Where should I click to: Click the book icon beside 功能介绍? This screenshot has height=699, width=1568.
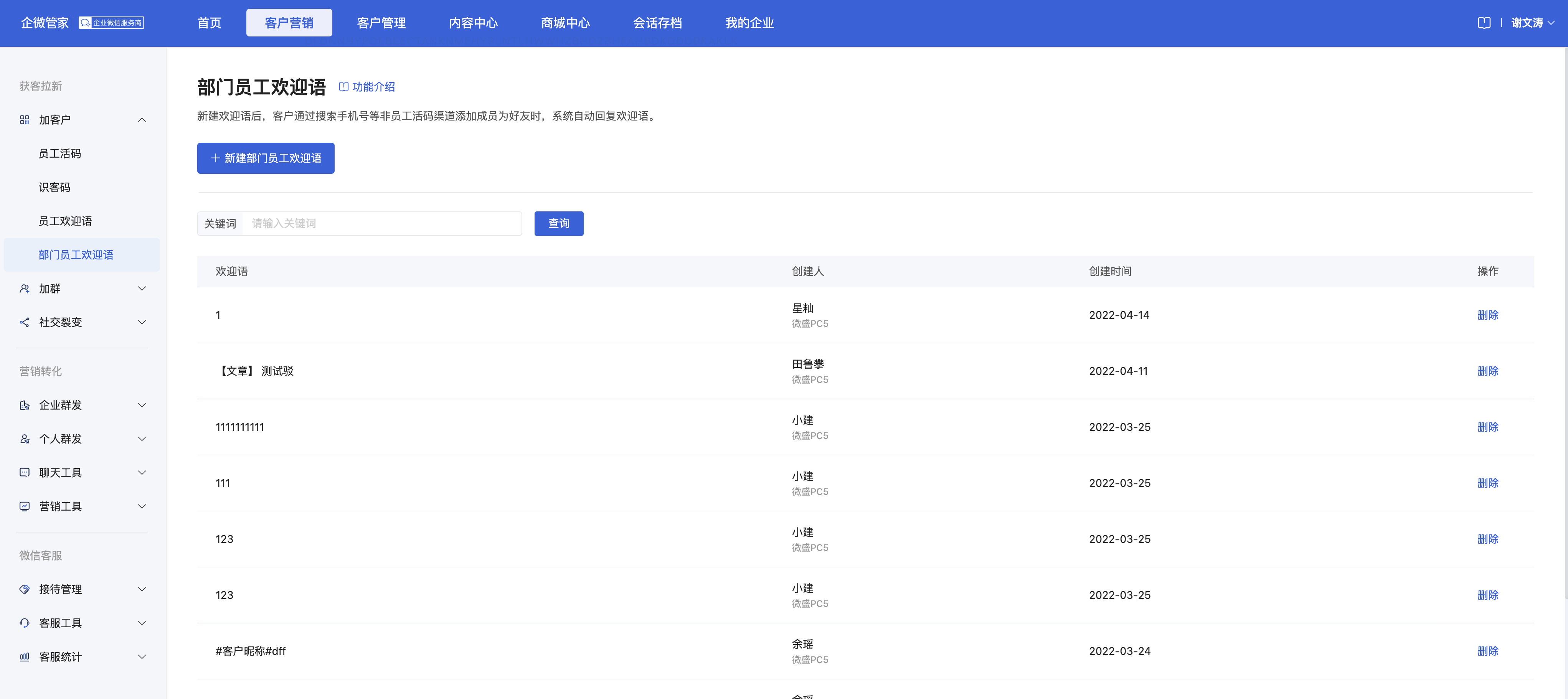point(343,87)
